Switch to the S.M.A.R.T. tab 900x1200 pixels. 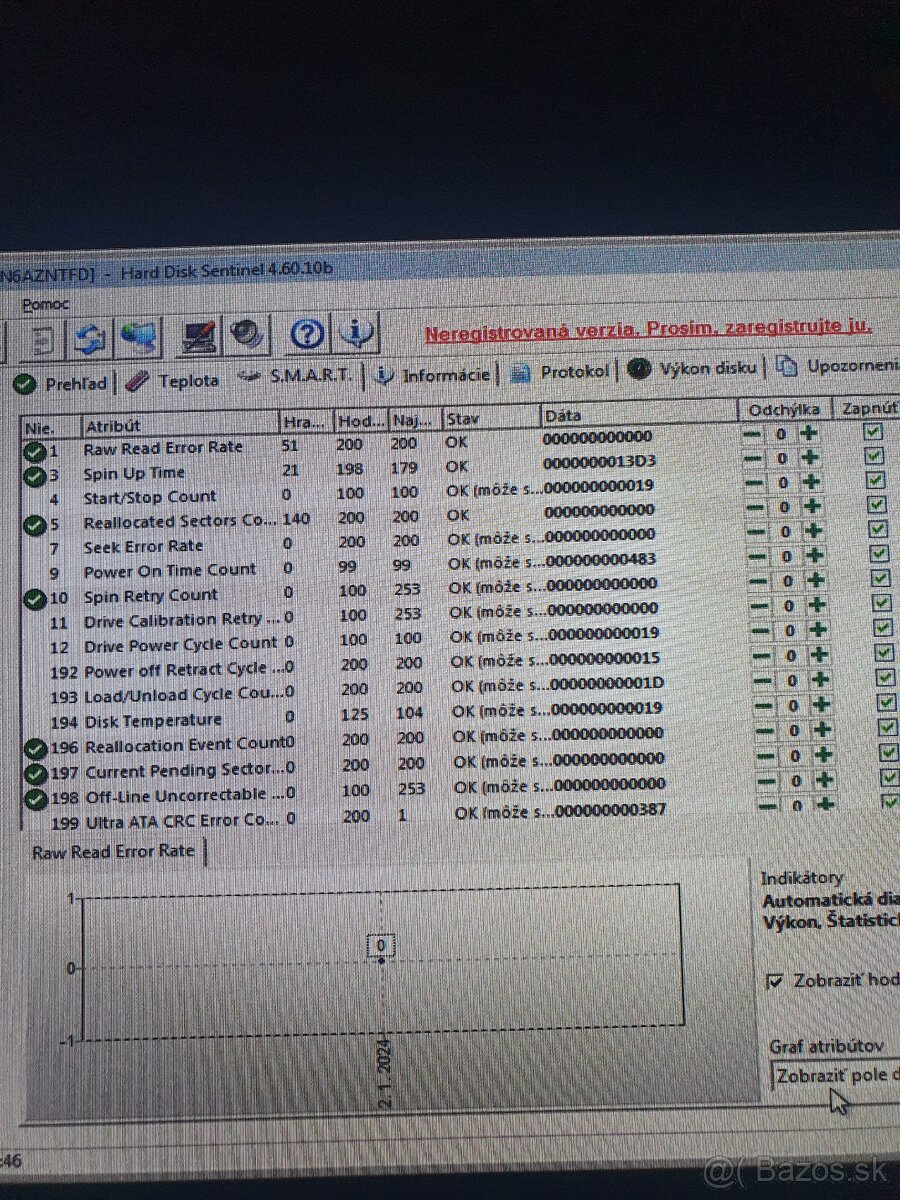pos(294,376)
